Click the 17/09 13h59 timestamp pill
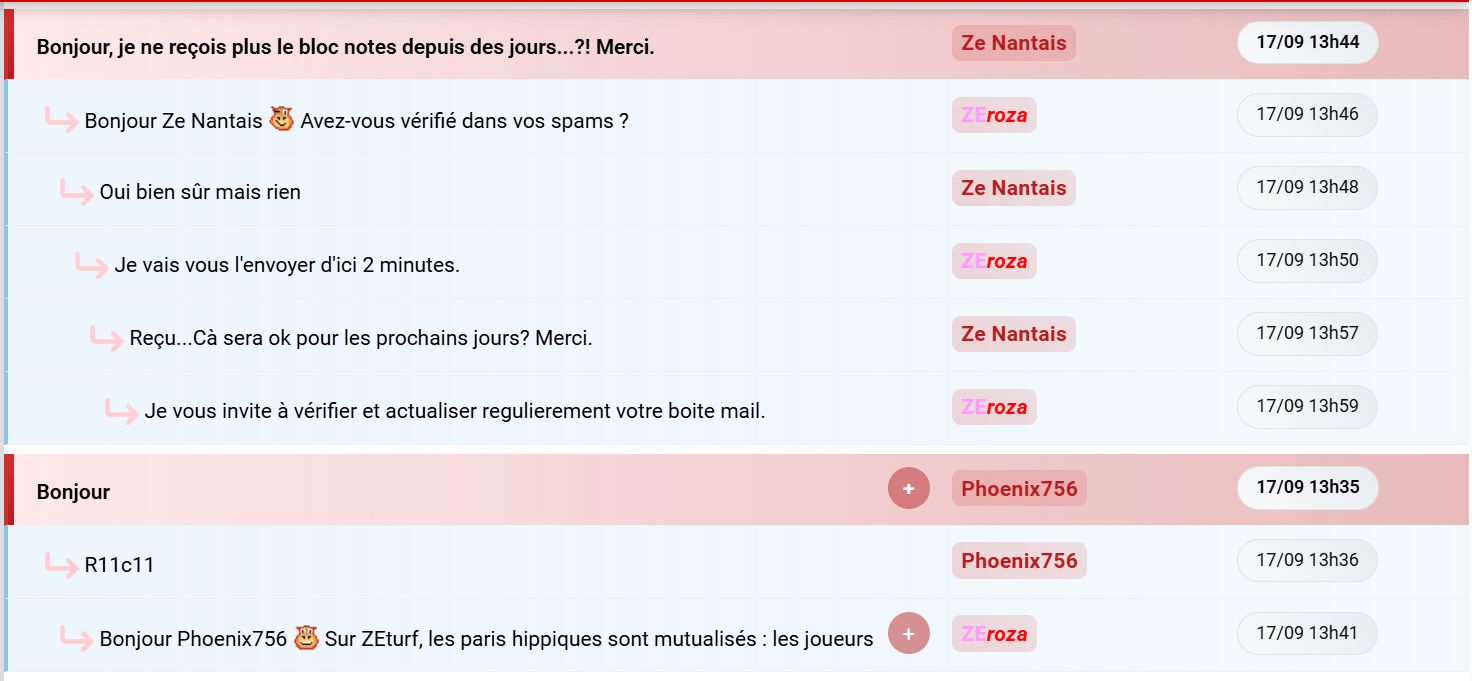This screenshot has width=1472, height=681. pyautogui.click(x=1308, y=406)
